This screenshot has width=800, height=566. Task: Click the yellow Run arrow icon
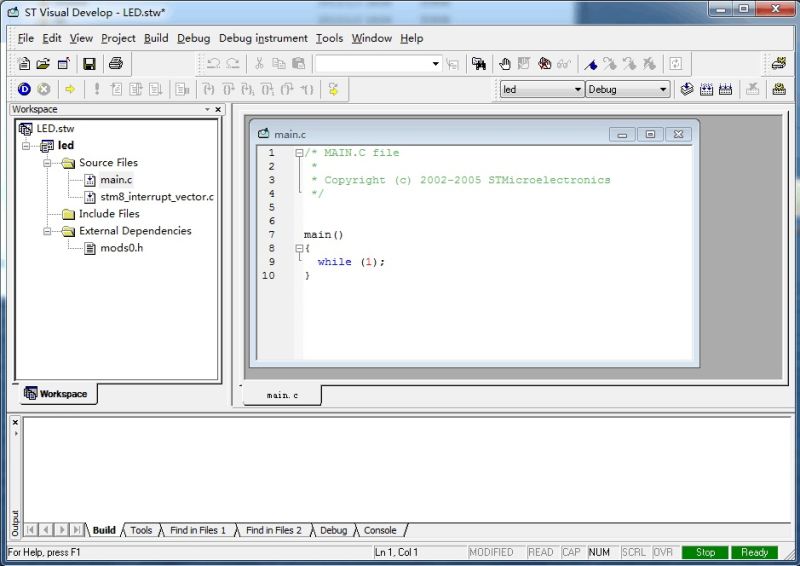[70, 89]
